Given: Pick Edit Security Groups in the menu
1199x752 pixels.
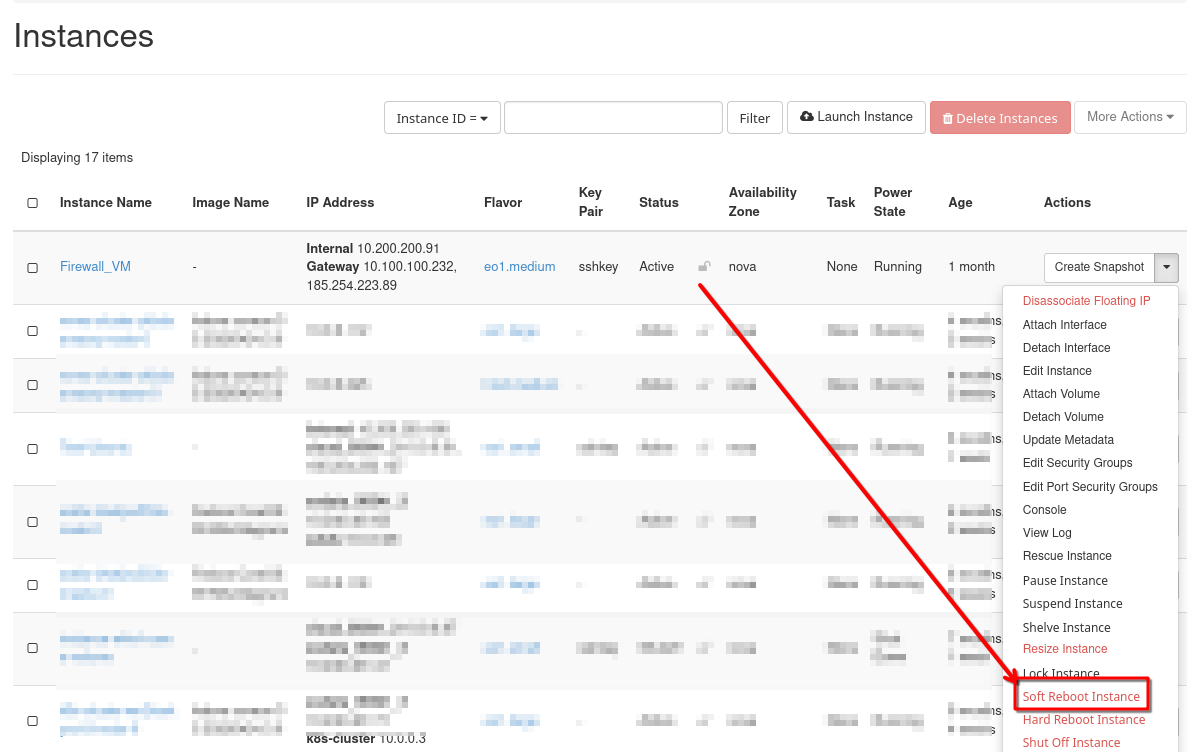Looking at the screenshot, I should pos(1077,463).
